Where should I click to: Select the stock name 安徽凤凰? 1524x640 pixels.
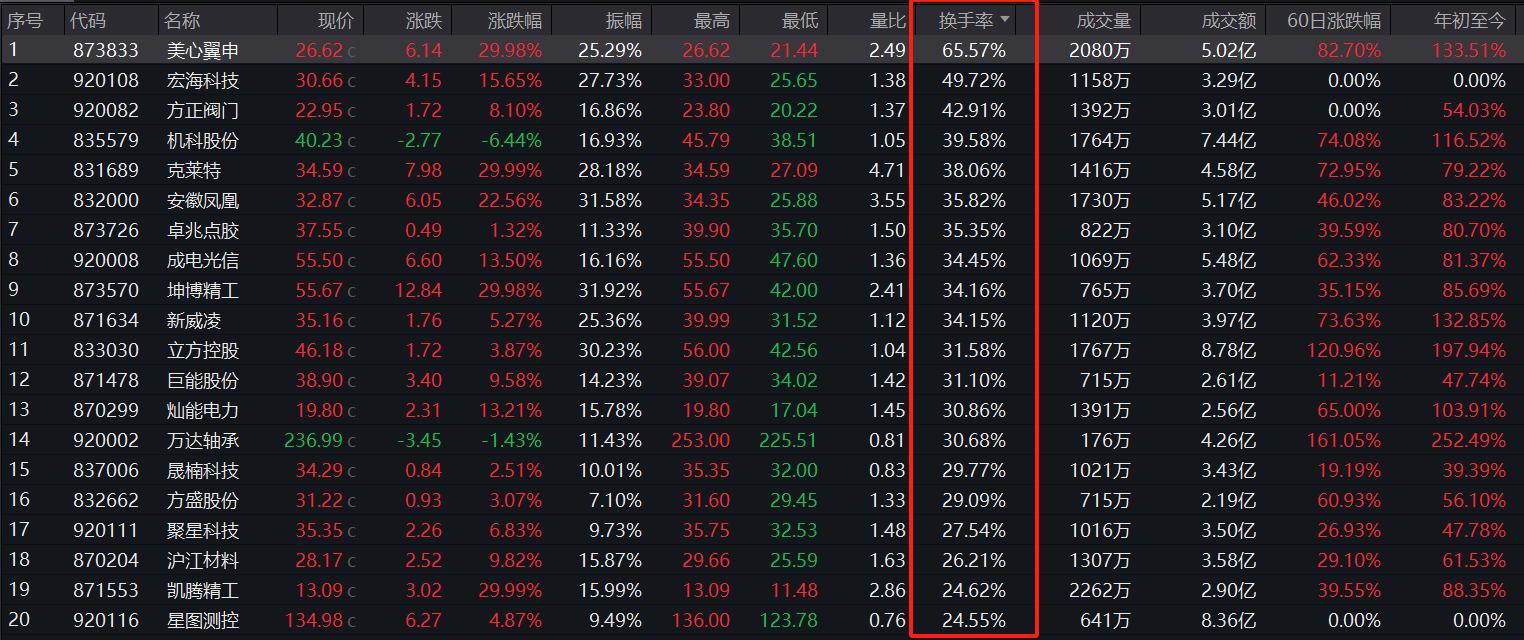203,200
